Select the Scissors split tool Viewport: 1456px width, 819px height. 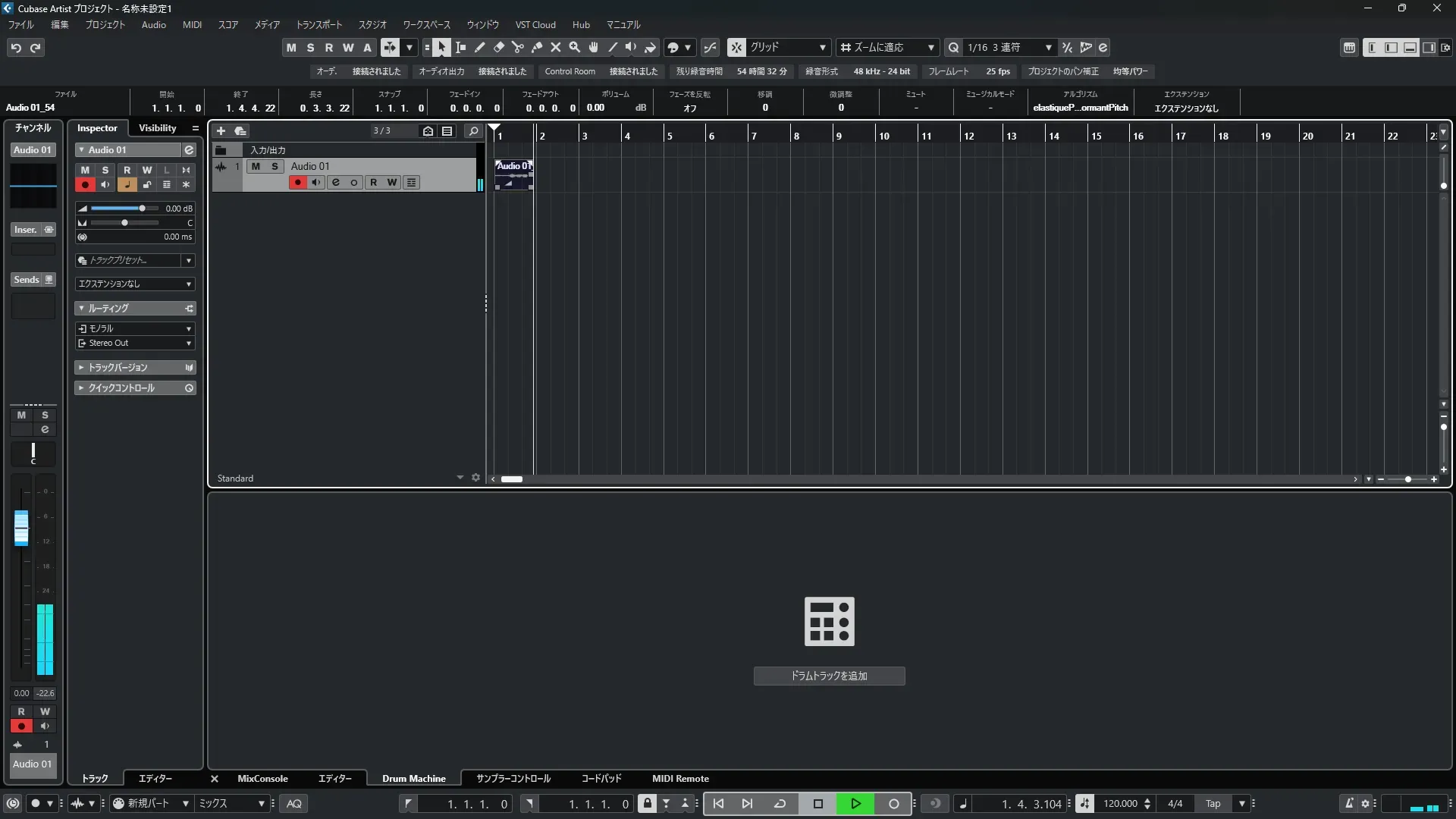tap(517, 47)
